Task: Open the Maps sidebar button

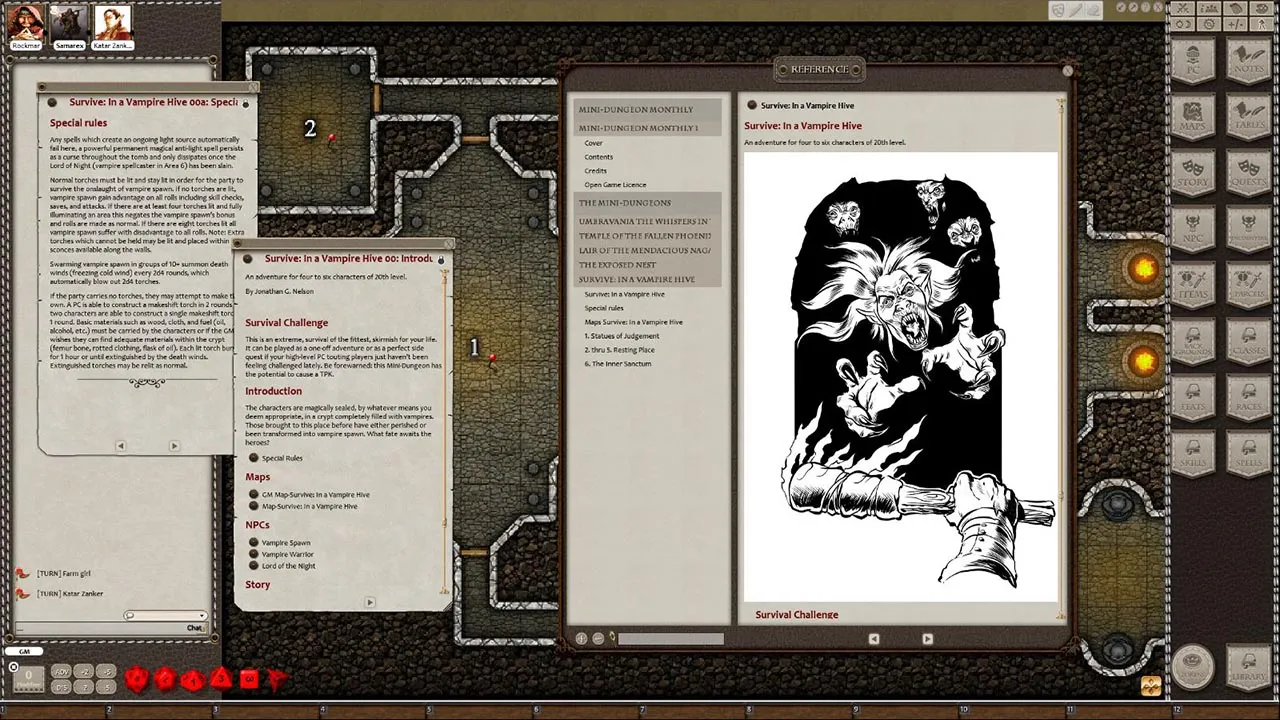Action: coord(1192,119)
